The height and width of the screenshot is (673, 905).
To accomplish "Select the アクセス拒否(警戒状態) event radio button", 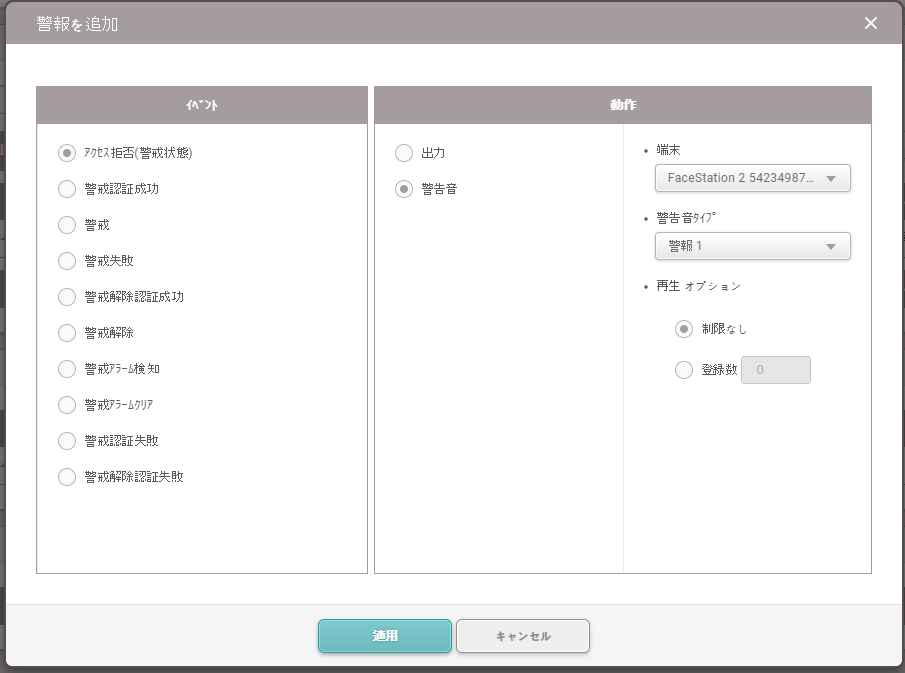I will [67, 153].
